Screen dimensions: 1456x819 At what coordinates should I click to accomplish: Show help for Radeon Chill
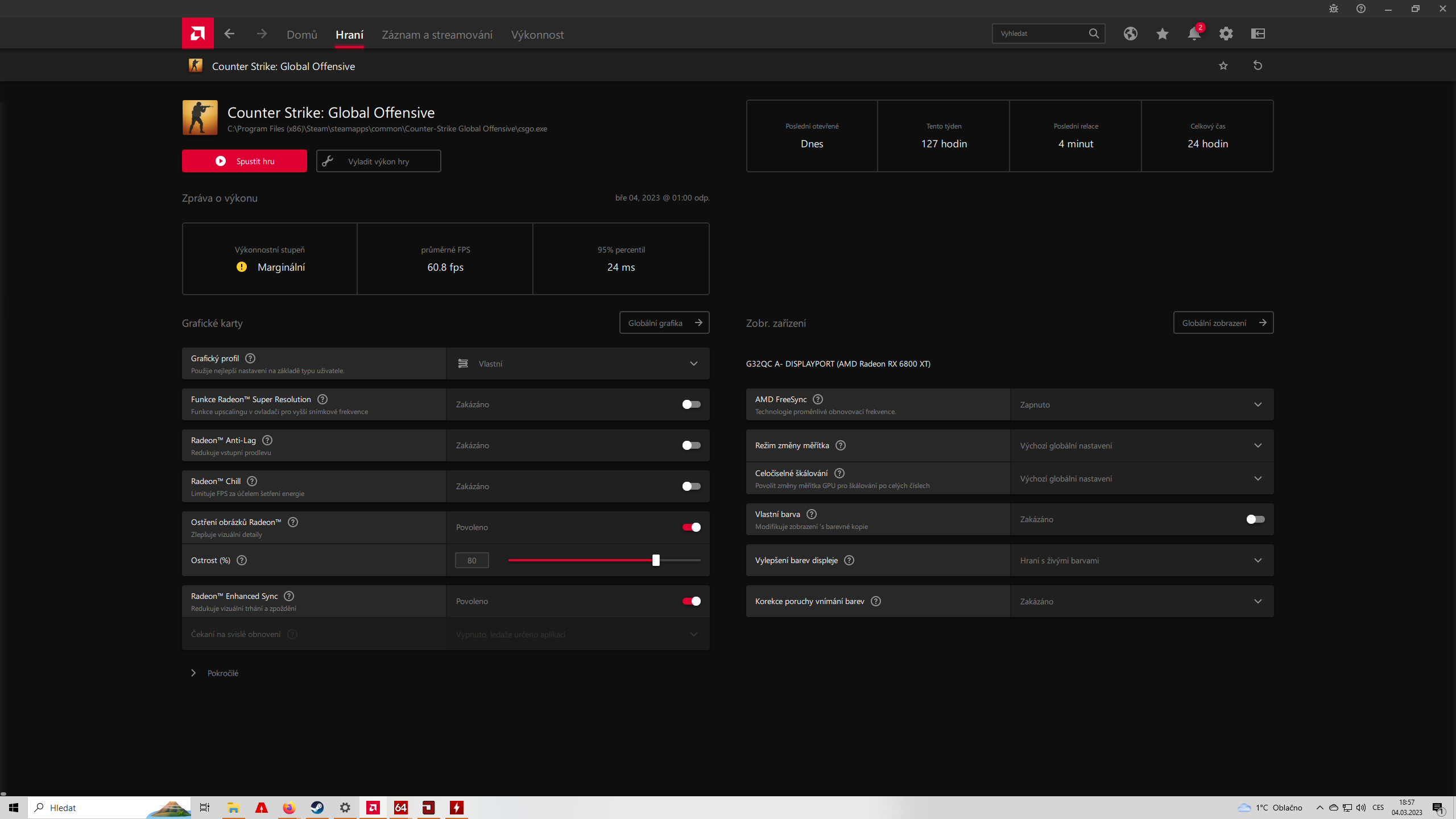coord(252,481)
